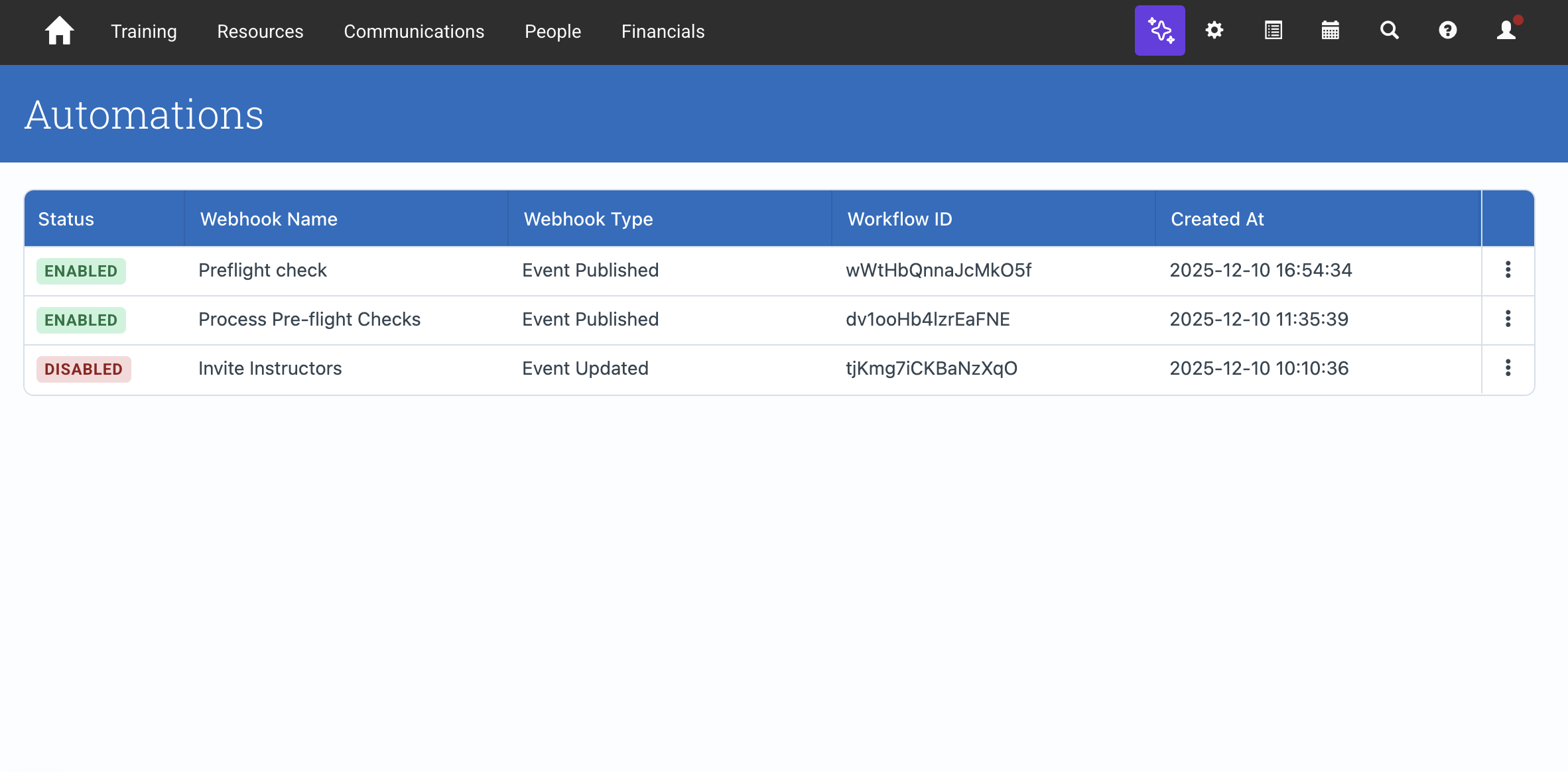The width and height of the screenshot is (1568, 772).
Task: Open the Communications menu
Action: click(x=414, y=31)
